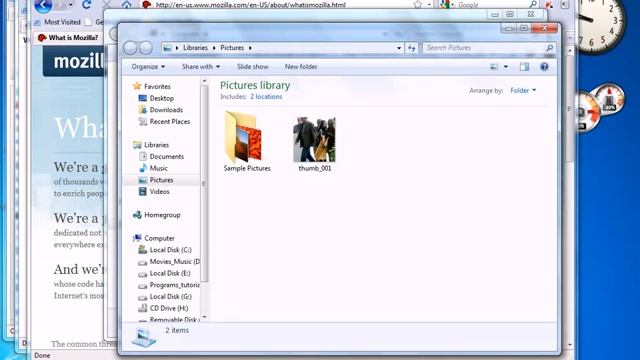Open Desktop in Favorites
The height and width of the screenshot is (360, 640).
tap(161, 98)
